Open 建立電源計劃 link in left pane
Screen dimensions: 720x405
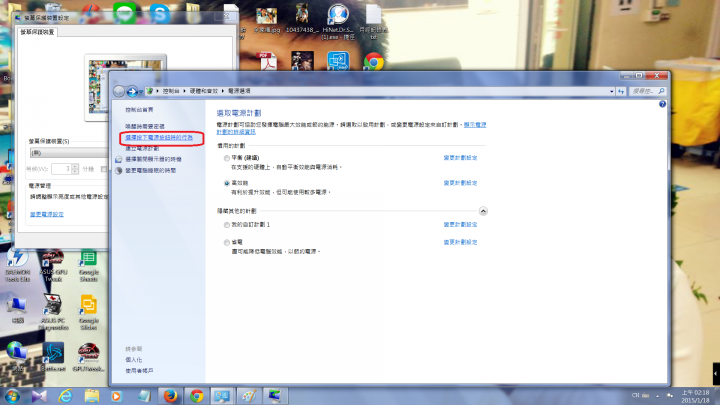(142, 149)
